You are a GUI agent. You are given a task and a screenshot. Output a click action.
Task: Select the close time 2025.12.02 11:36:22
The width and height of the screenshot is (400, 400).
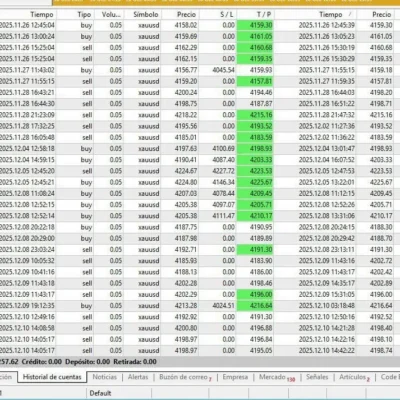pyautogui.click(x=327, y=137)
